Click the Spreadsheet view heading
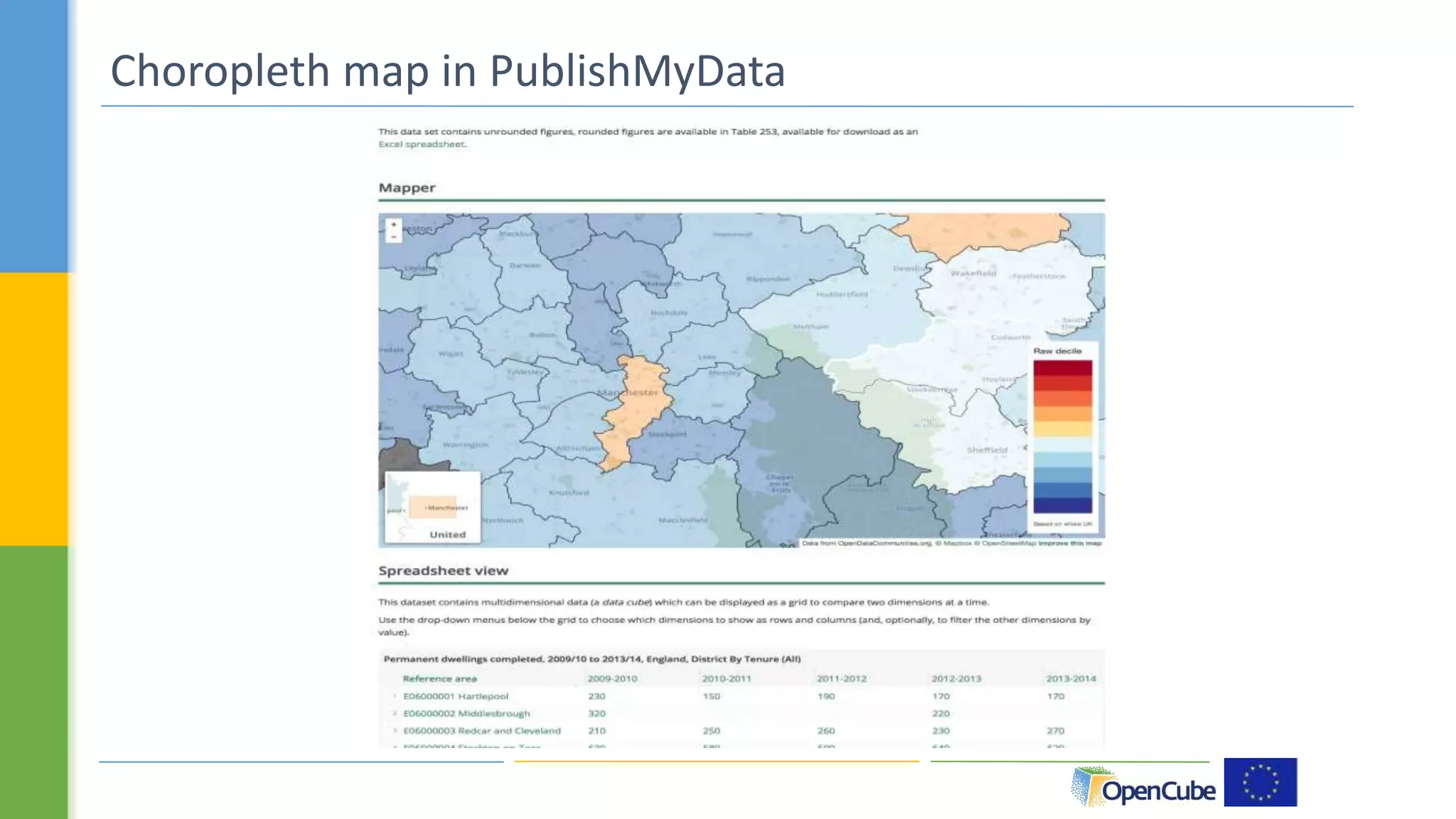 pos(443,571)
